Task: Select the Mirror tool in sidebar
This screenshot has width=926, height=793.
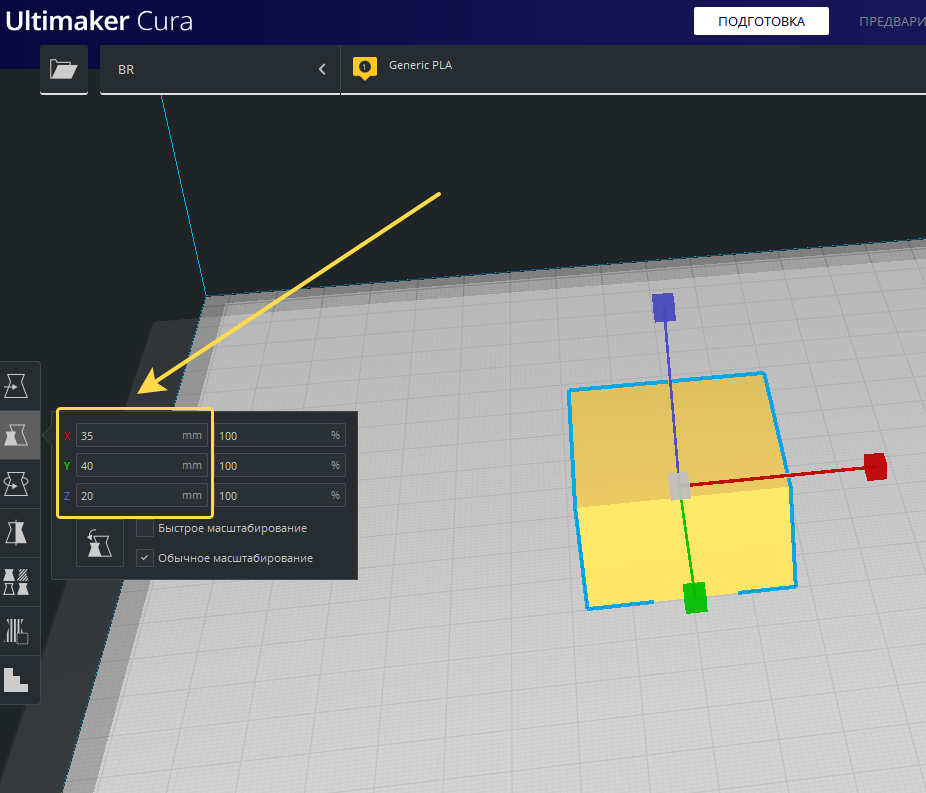Action: click(16, 533)
